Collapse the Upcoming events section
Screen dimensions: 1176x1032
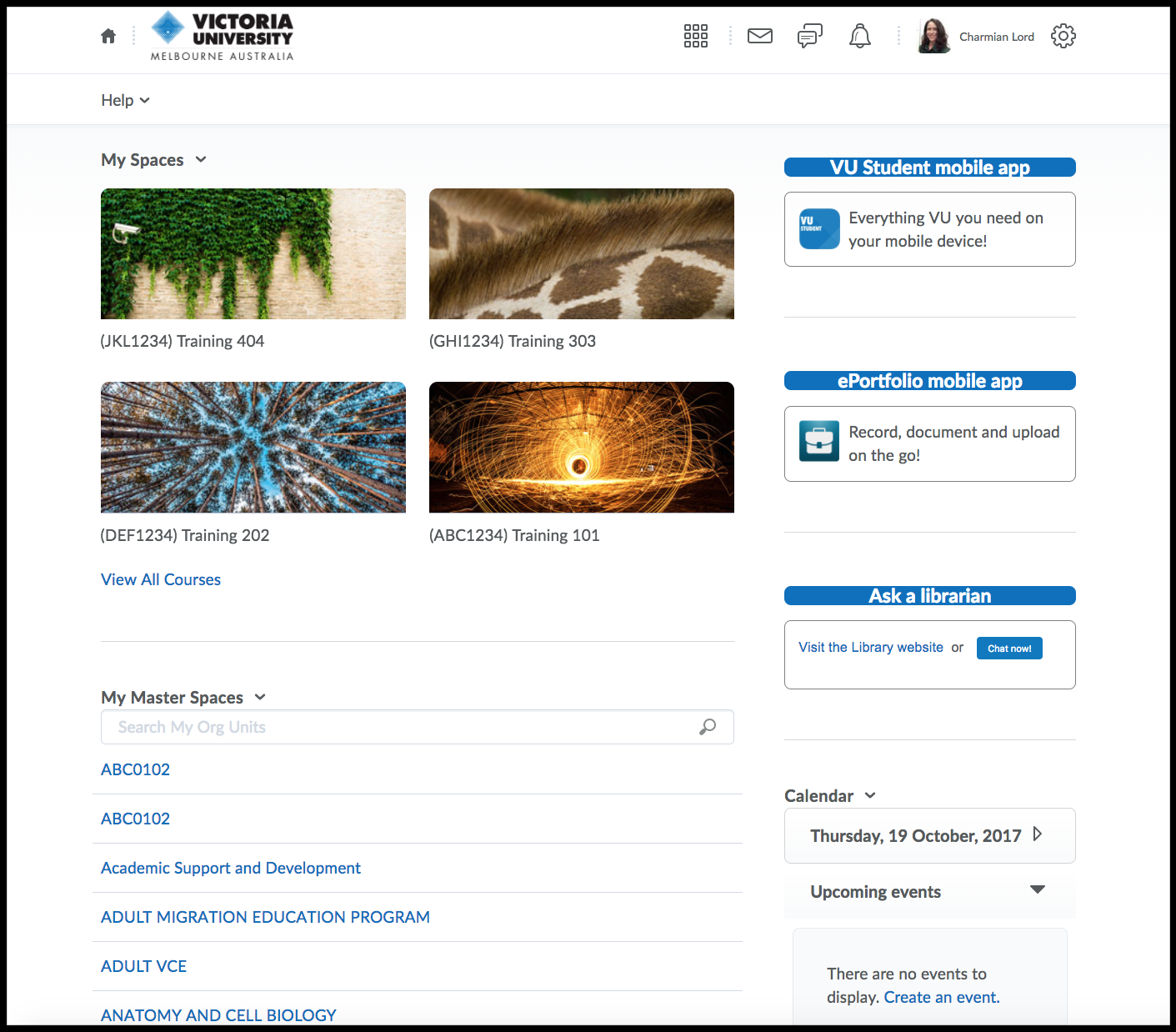click(x=1038, y=889)
